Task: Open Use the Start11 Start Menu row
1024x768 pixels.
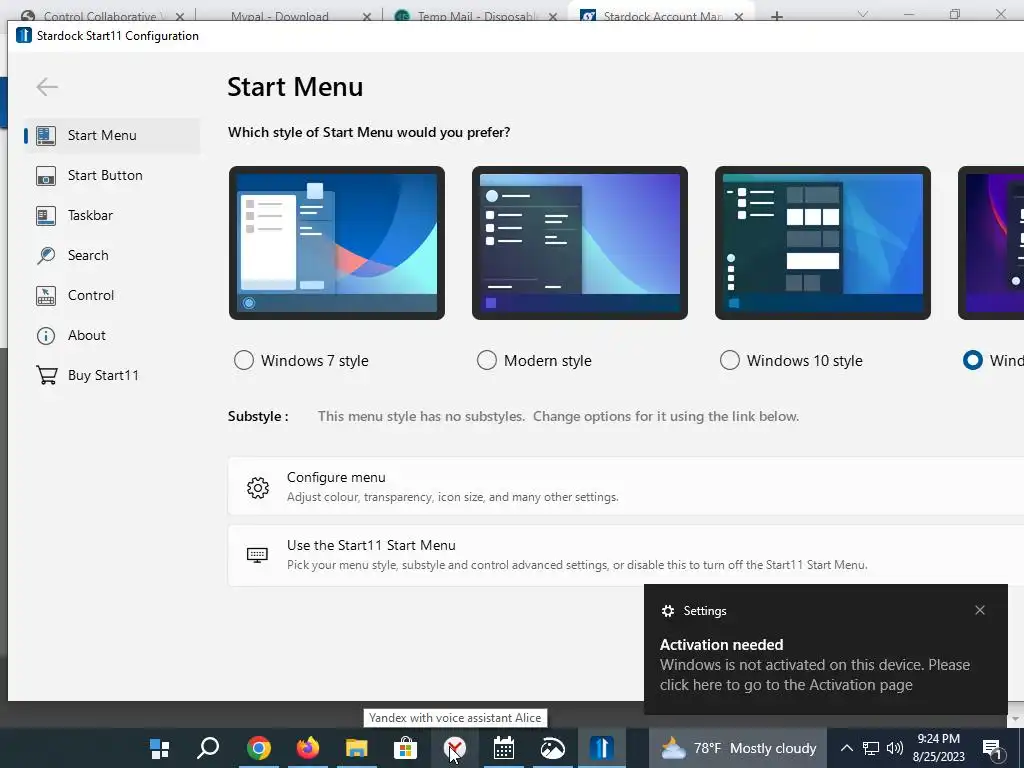Action: coord(626,555)
